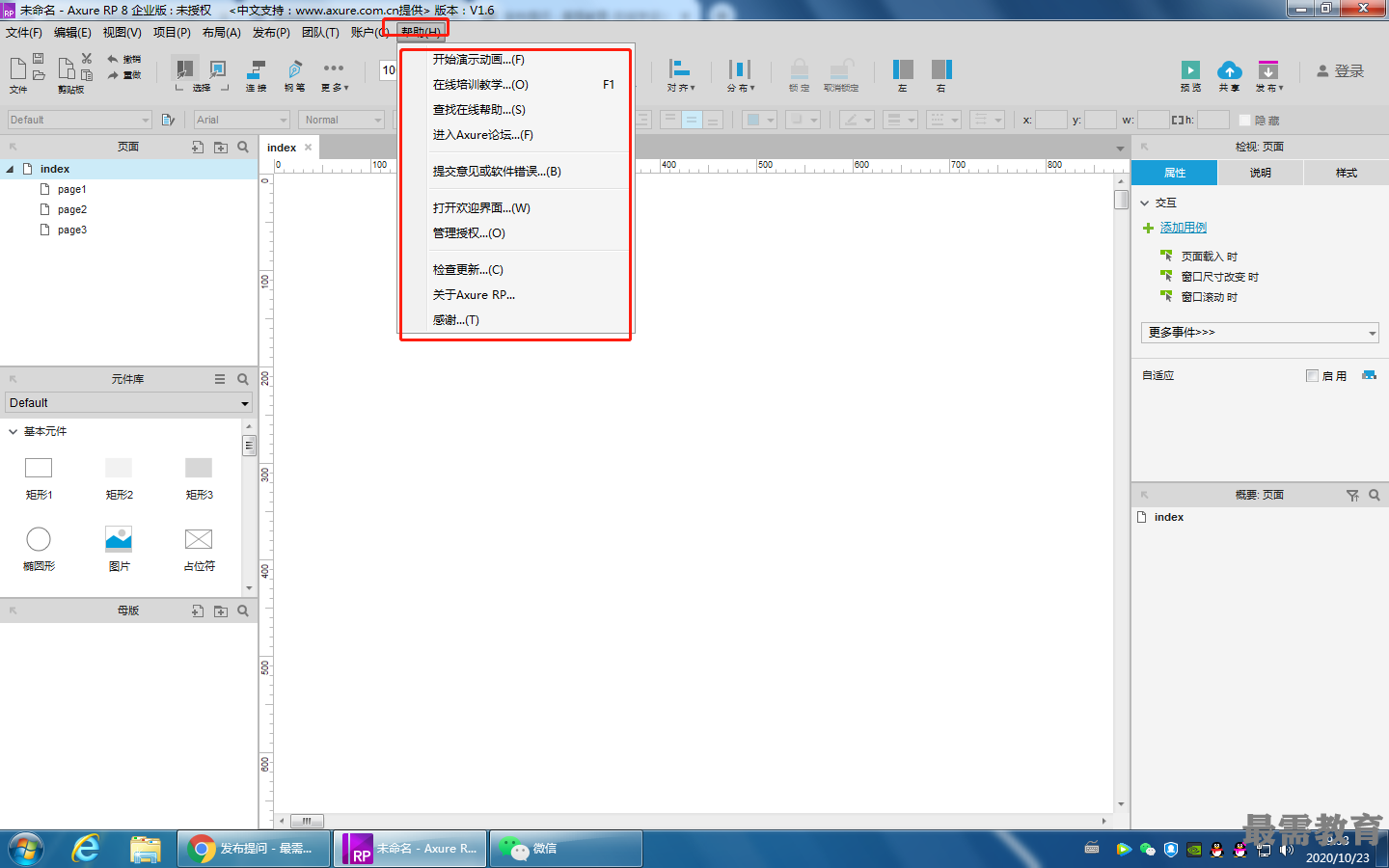This screenshot has height=868, width=1389.
Task: Open the more tools menu (更多)
Action: point(334,74)
